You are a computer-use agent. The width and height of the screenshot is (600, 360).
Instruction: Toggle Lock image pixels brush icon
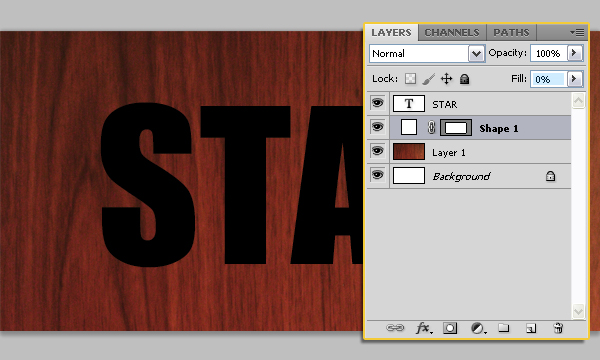[429, 79]
